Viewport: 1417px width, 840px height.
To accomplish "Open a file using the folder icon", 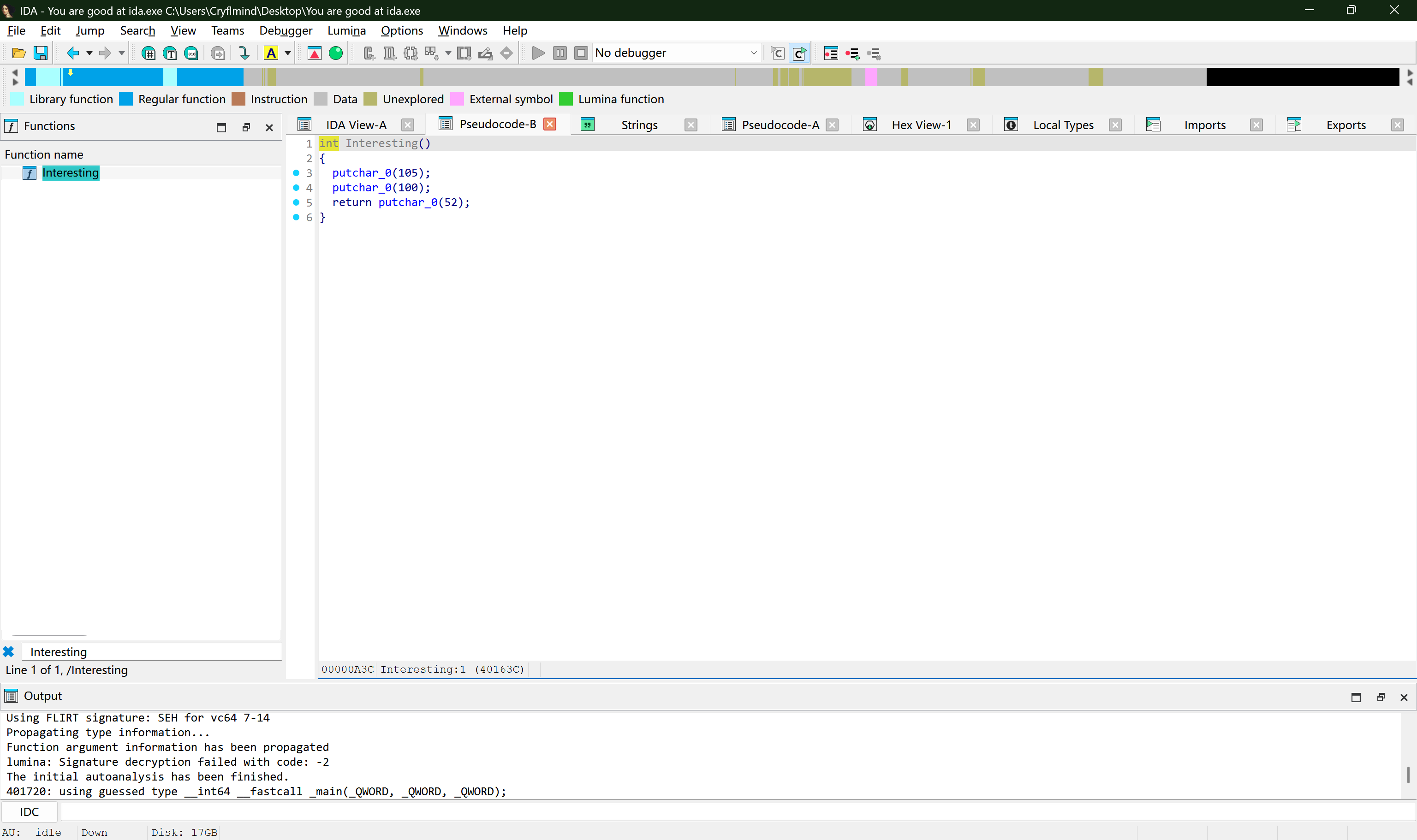I will 18,53.
